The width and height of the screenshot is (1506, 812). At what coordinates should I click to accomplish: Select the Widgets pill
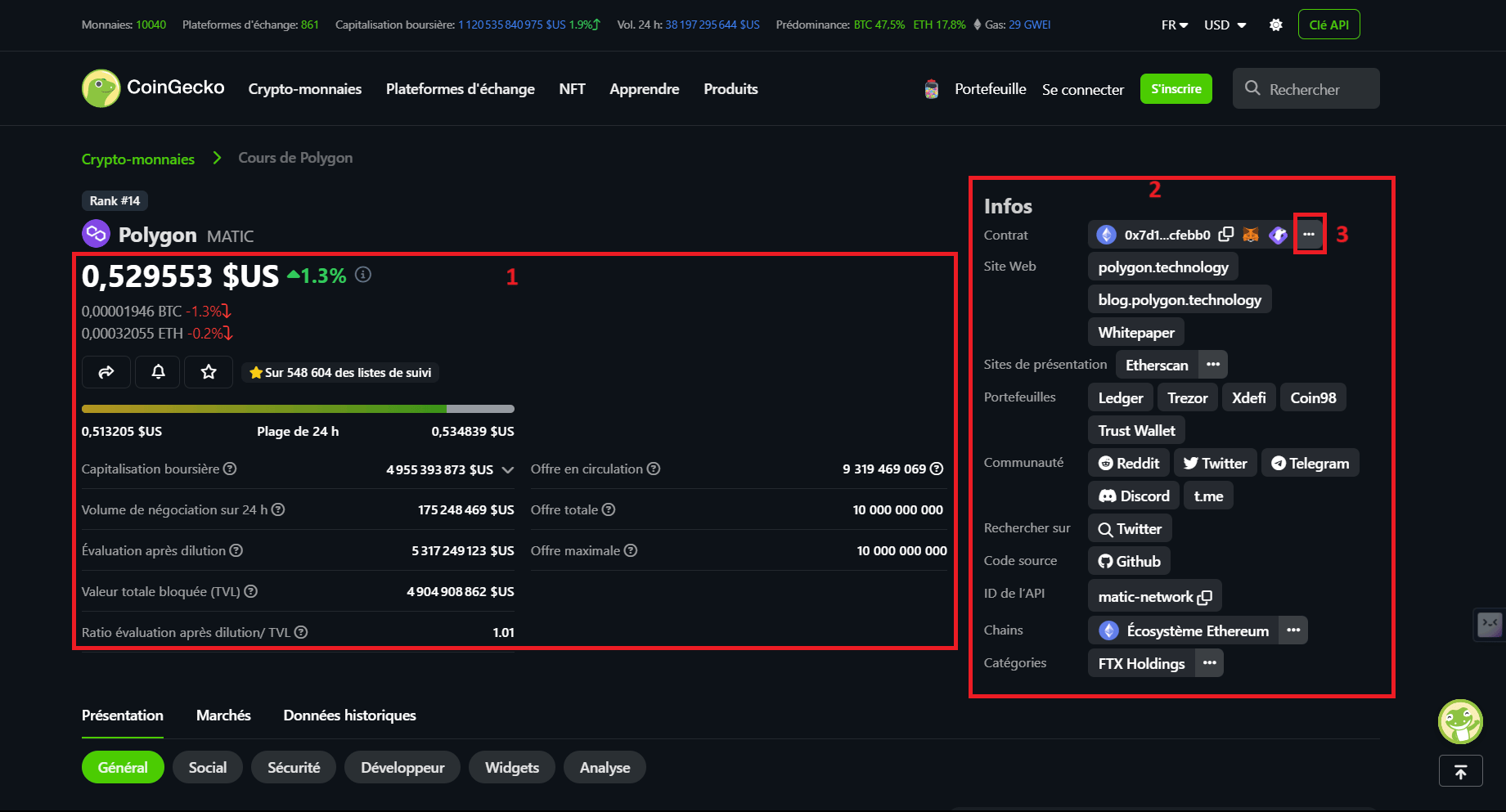tap(512, 767)
